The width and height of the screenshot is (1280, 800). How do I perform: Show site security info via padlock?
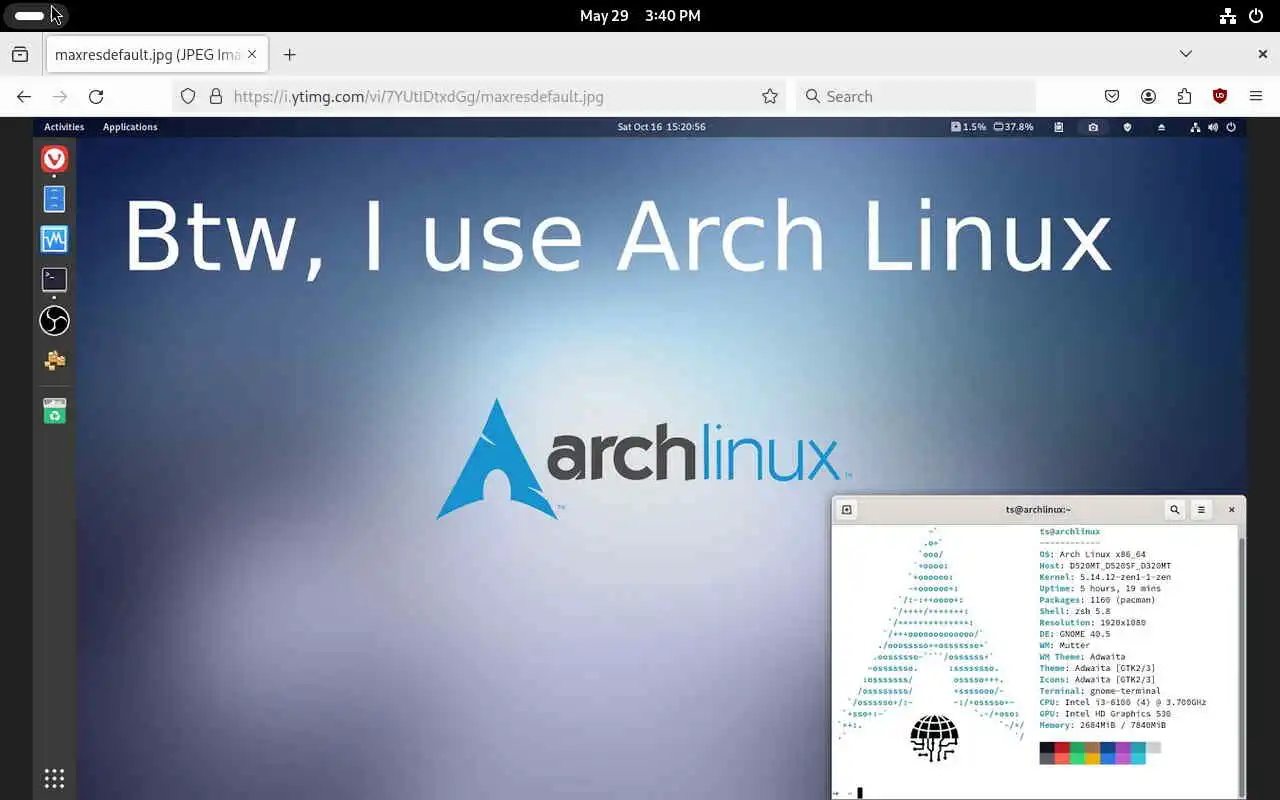(x=215, y=96)
